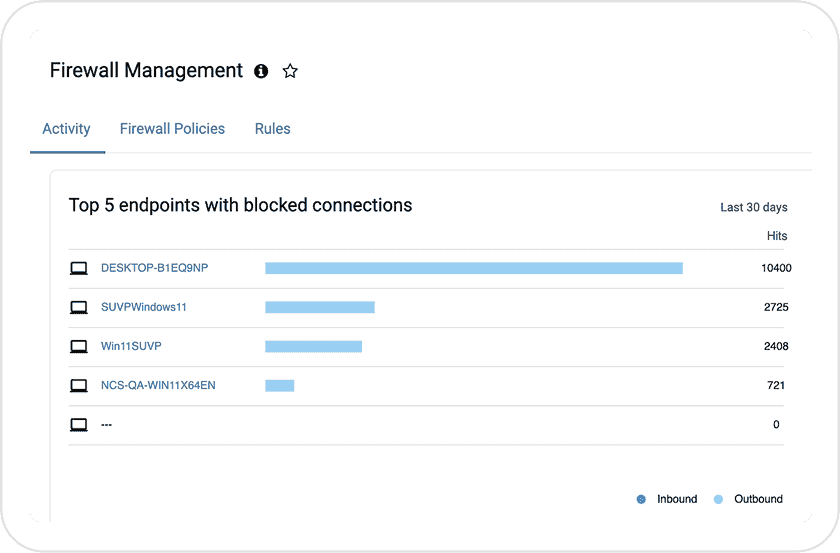840x553 pixels.
Task: Click the 721 hits value
Action: (x=776, y=385)
